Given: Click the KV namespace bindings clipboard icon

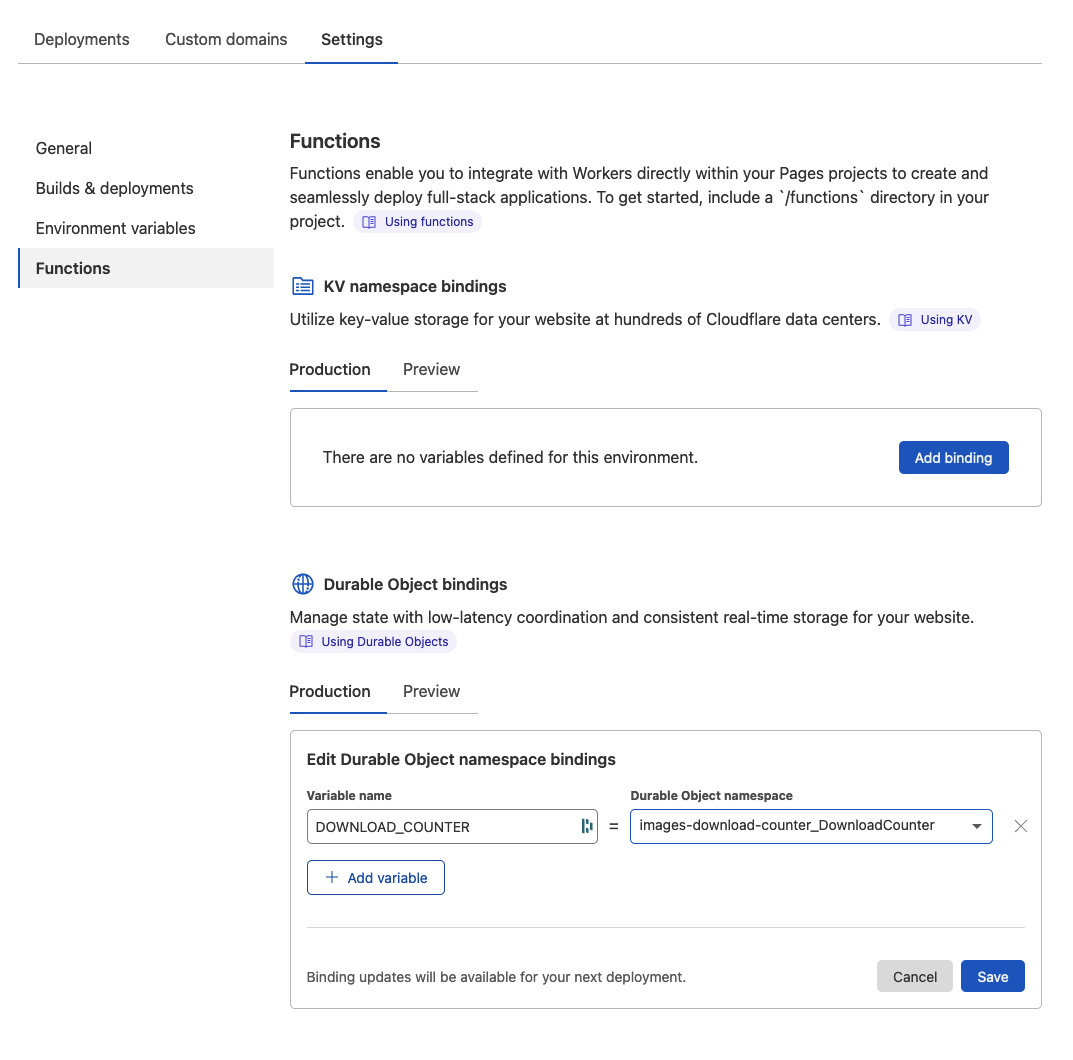Looking at the screenshot, I should pos(302,286).
